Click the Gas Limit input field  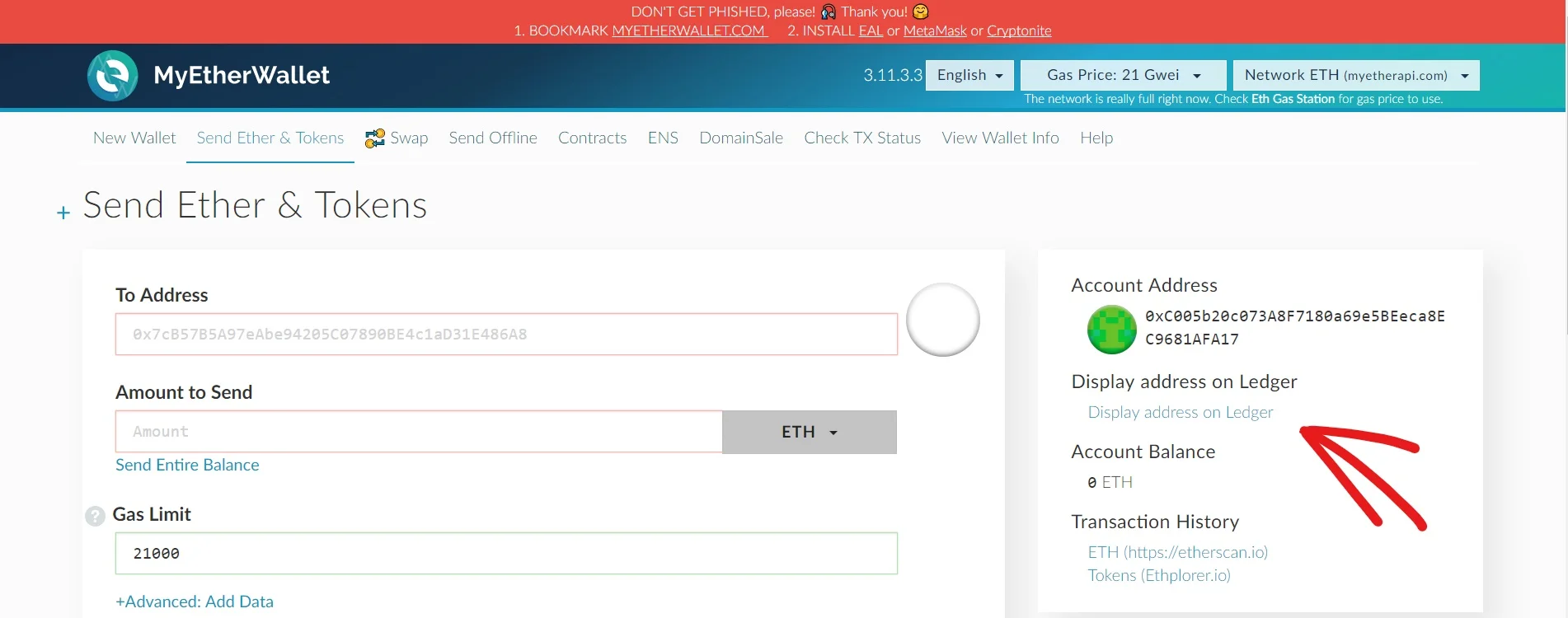coord(506,553)
